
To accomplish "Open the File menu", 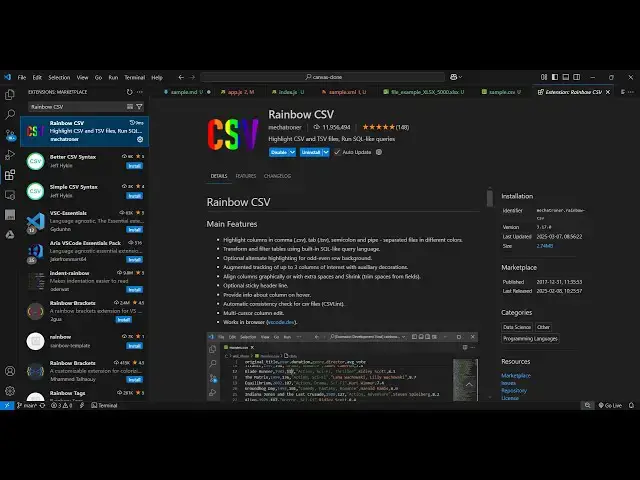I will pyautogui.click(x=22, y=77).
